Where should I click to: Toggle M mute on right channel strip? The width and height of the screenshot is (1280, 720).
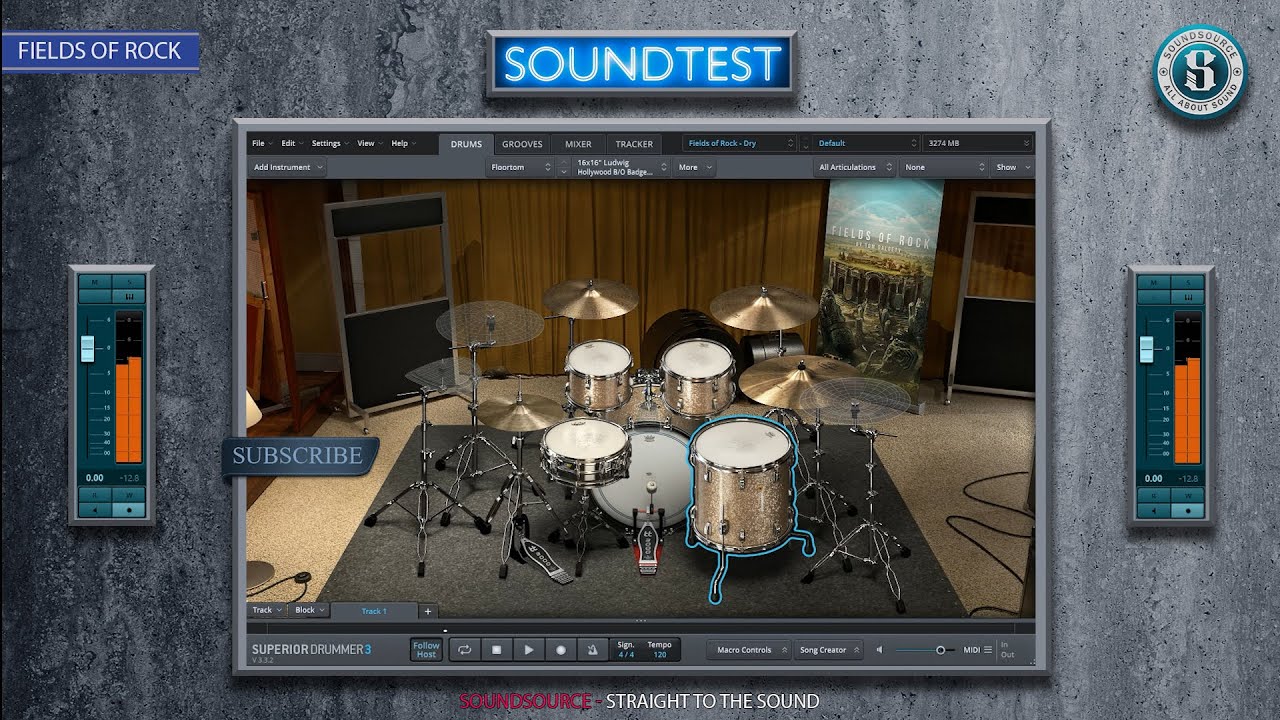click(x=1156, y=283)
